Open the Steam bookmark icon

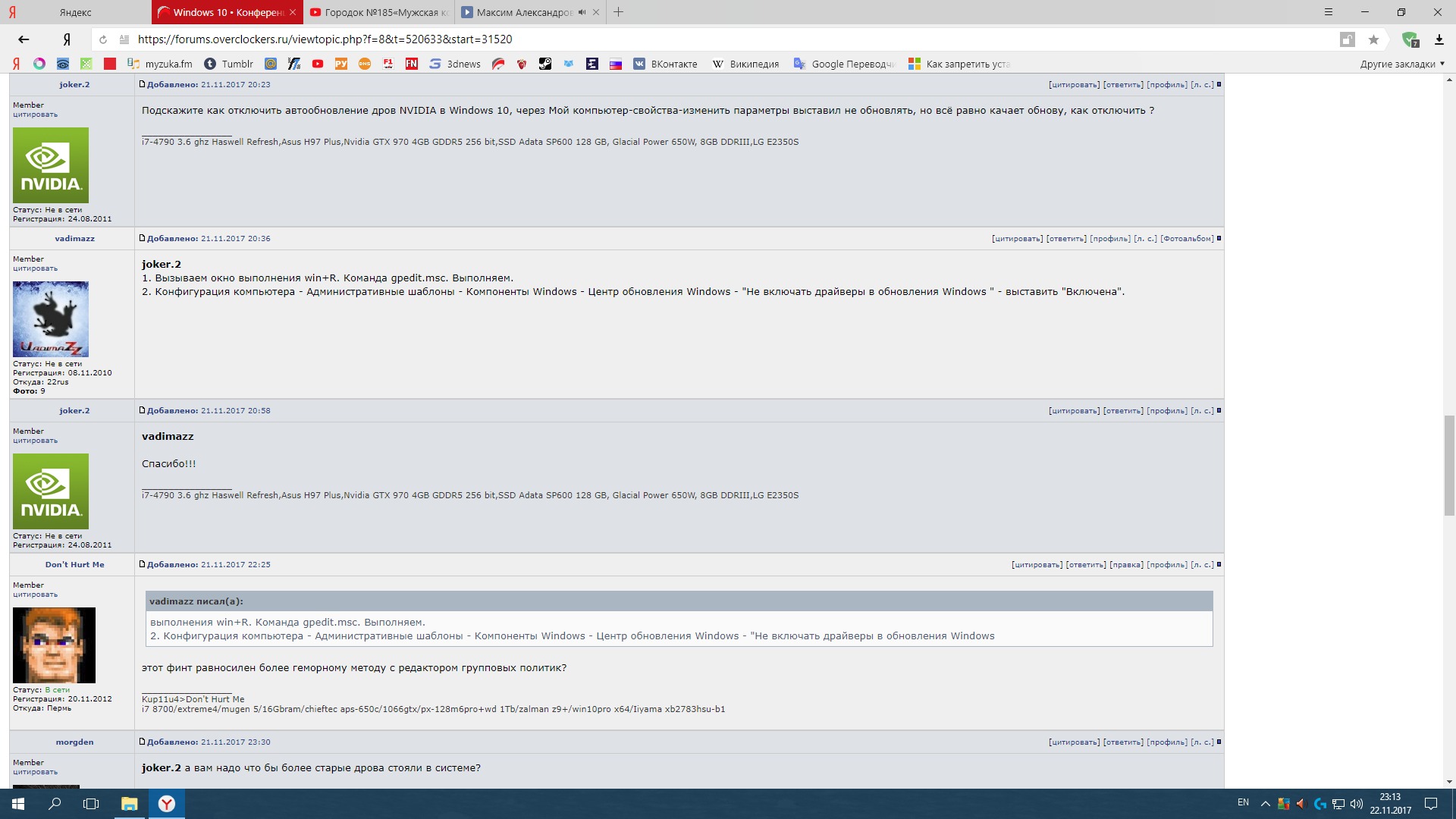click(x=545, y=64)
